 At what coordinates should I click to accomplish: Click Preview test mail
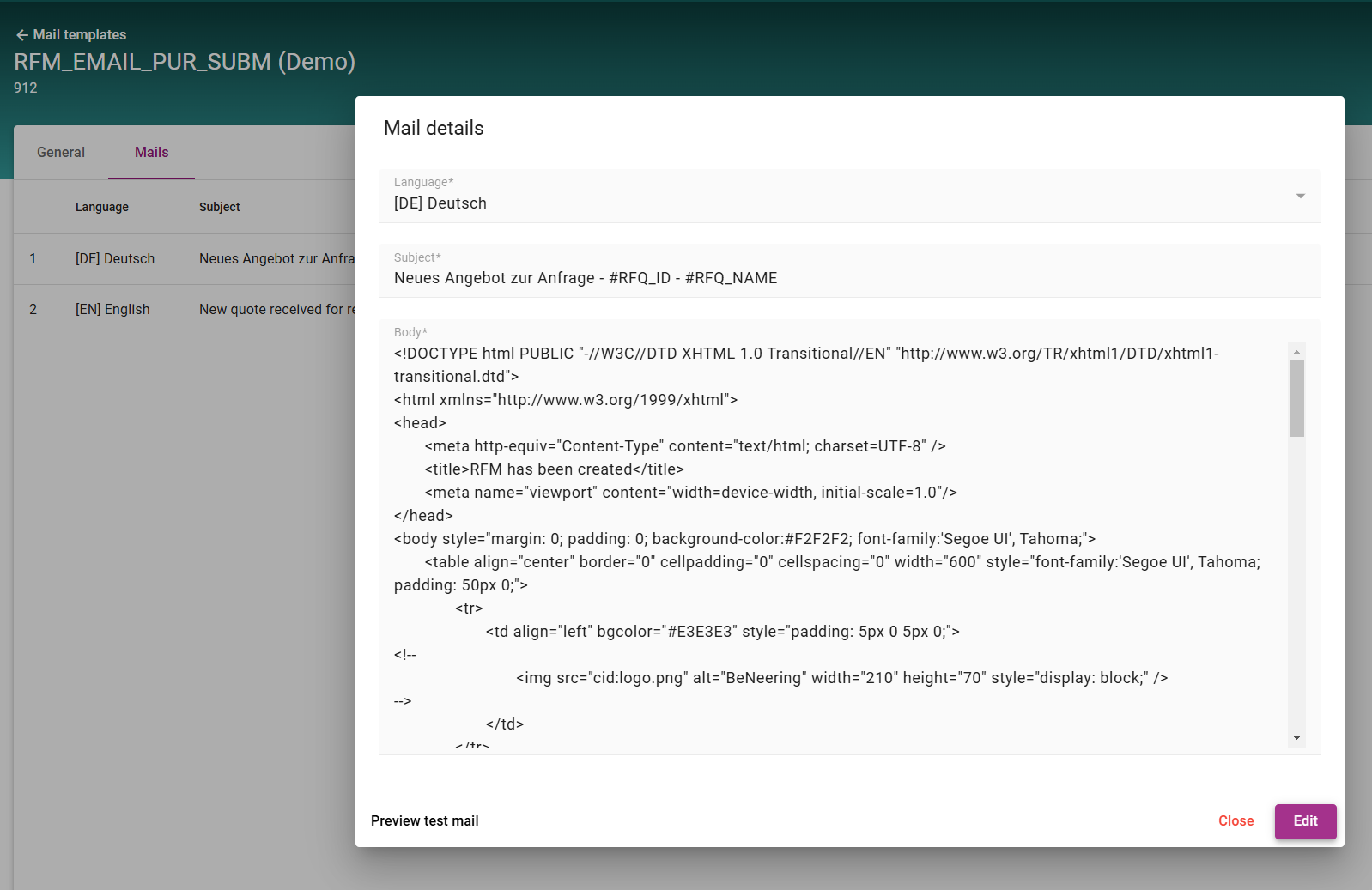coord(425,821)
